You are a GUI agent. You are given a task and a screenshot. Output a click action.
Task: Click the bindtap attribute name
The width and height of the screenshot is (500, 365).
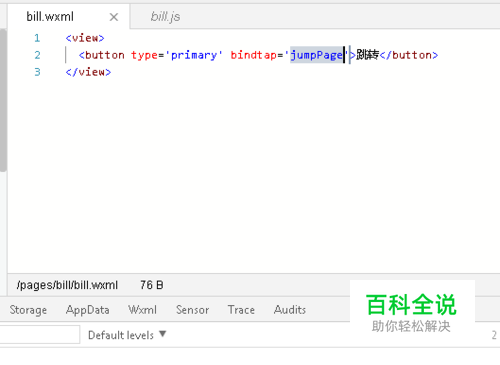253,55
